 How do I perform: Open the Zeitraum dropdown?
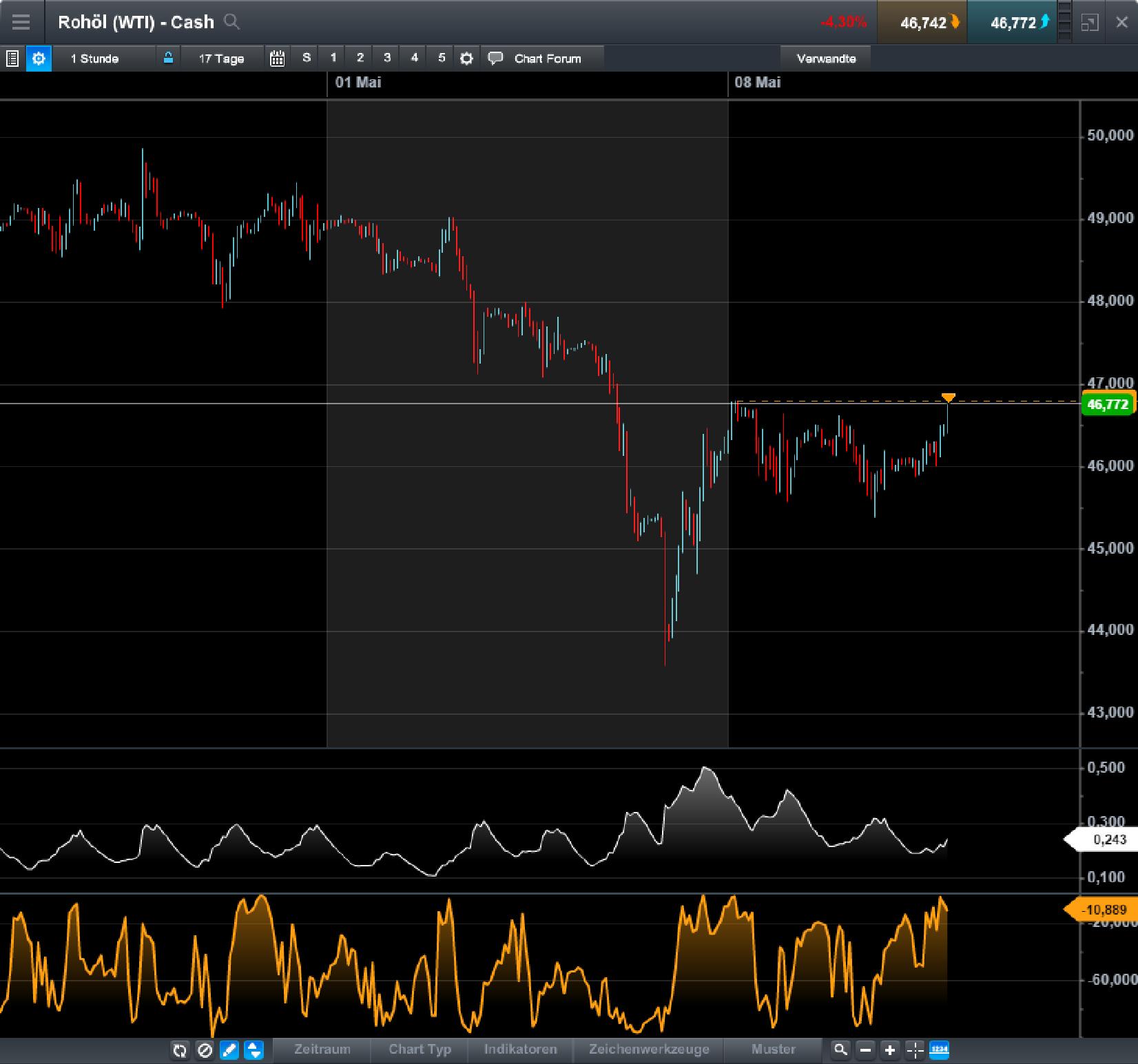pos(321,1050)
